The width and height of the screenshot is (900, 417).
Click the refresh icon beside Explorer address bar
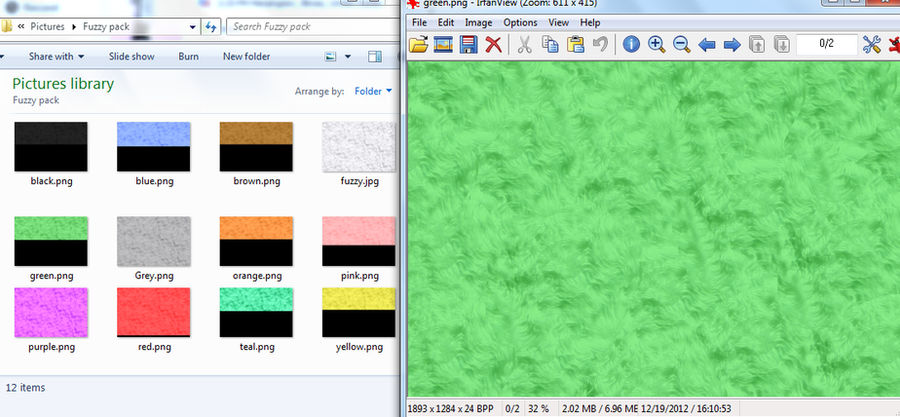(x=211, y=26)
